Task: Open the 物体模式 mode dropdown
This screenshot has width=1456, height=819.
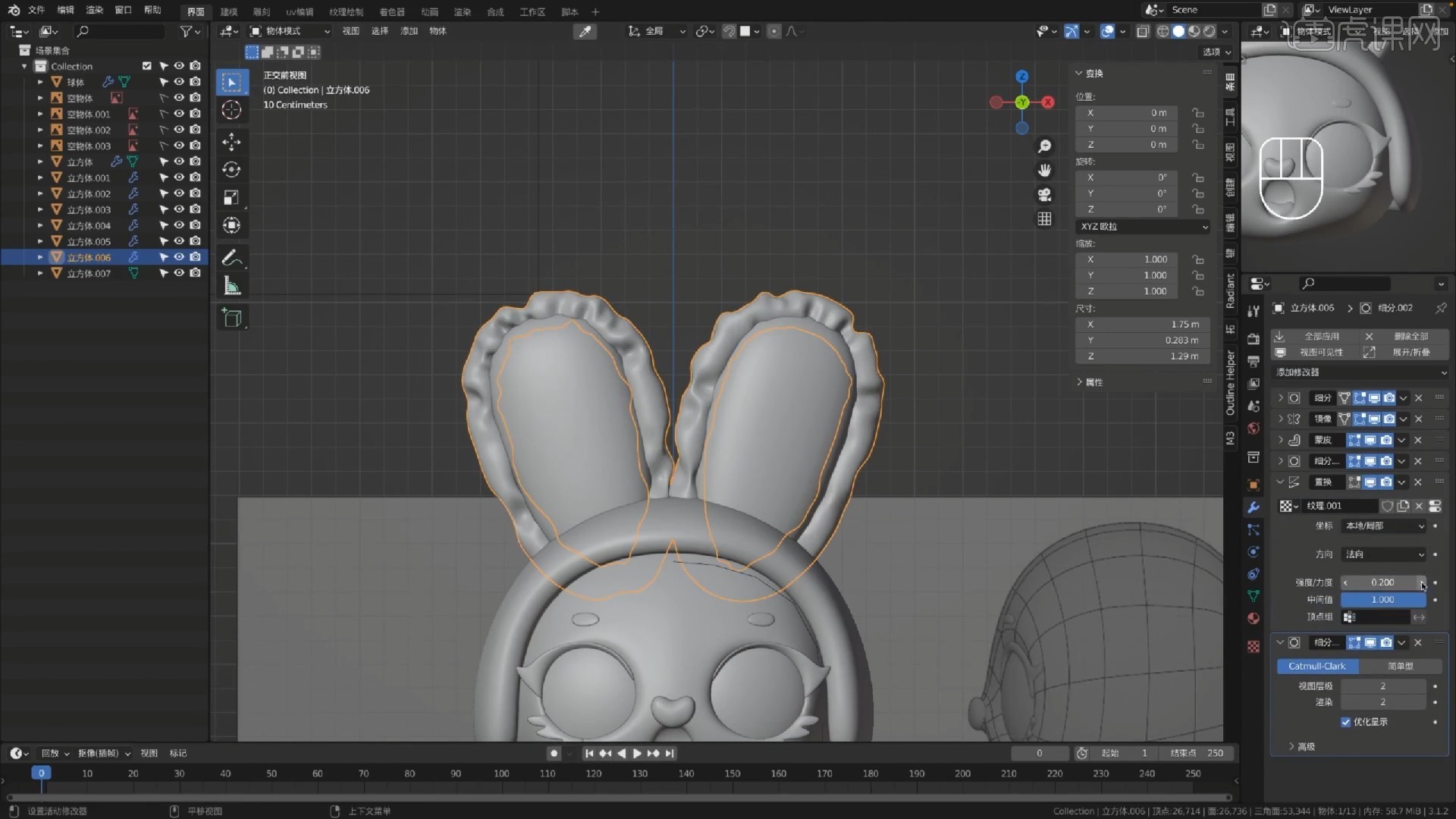Action: pyautogui.click(x=290, y=31)
